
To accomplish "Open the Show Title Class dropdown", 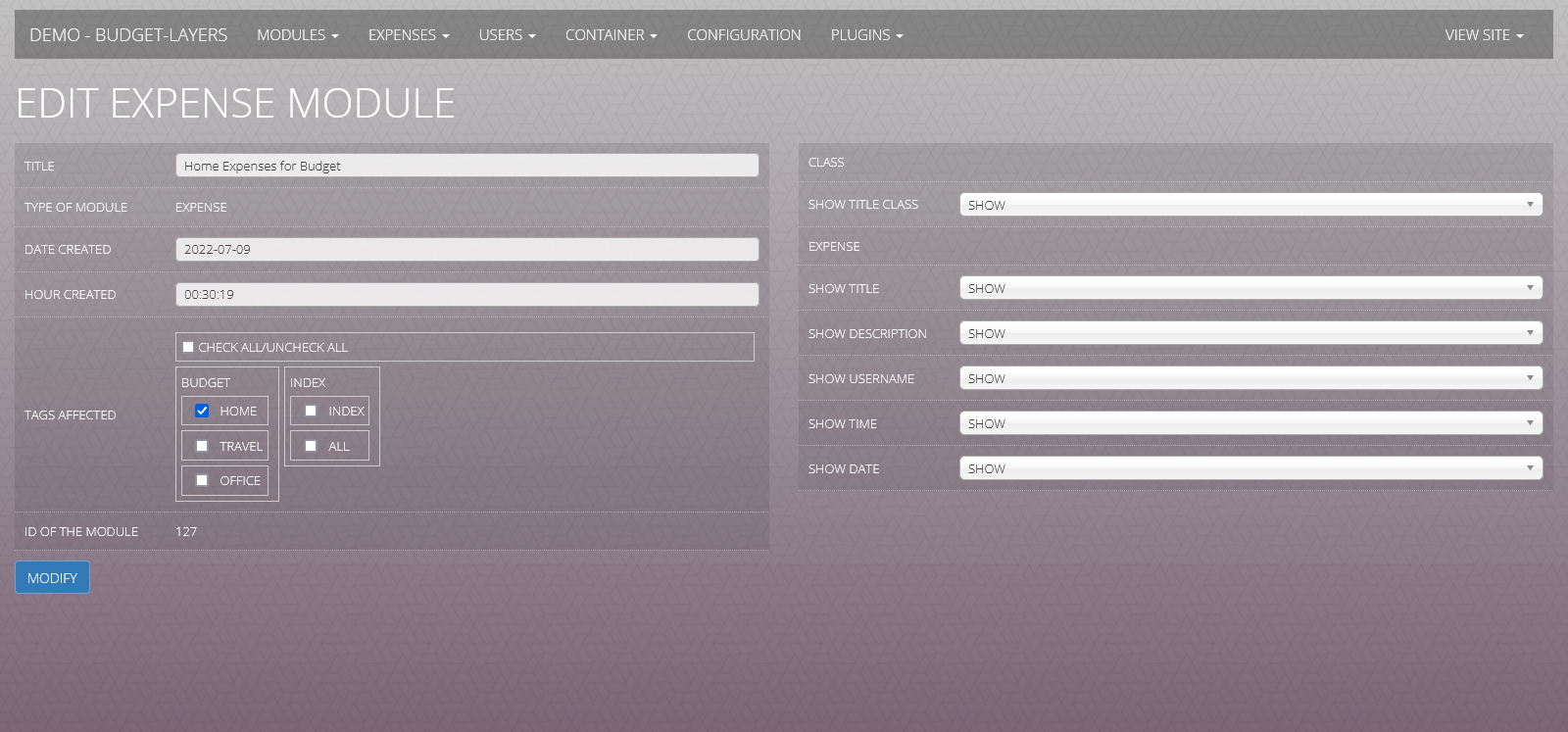I will click(x=1250, y=205).
